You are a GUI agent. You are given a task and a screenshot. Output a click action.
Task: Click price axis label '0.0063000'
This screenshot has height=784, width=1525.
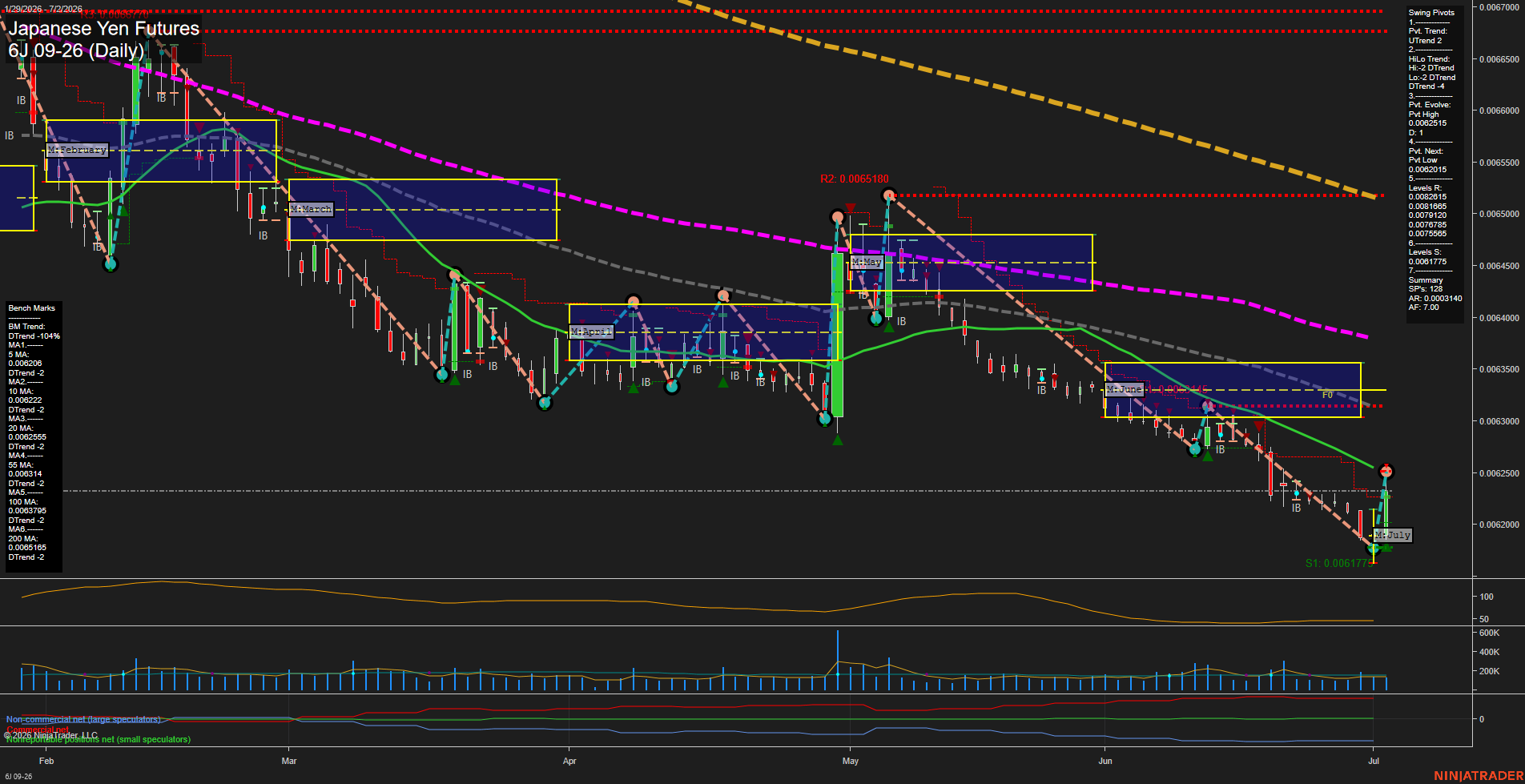click(x=1499, y=422)
